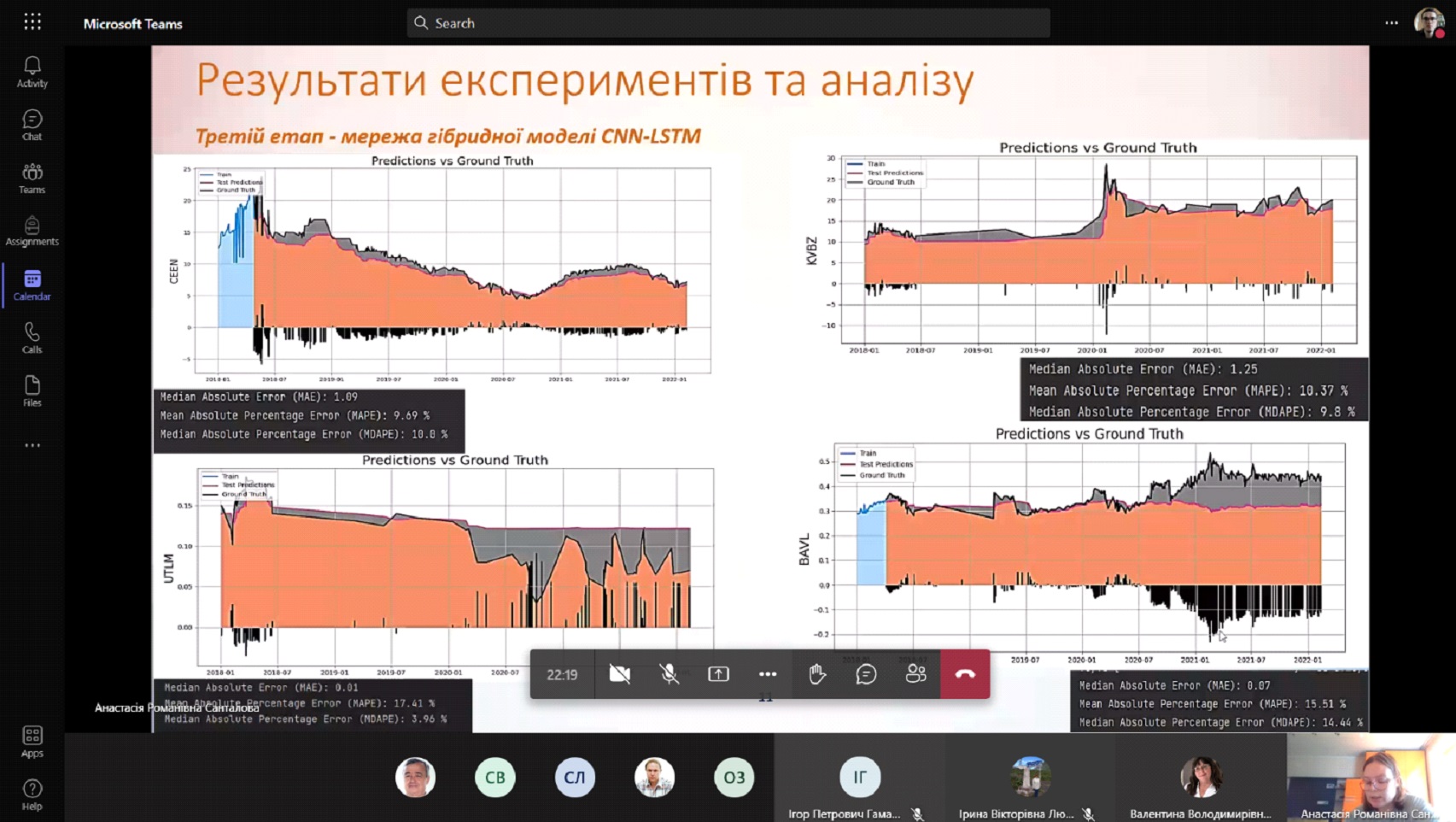Image resolution: width=1456 pixels, height=822 pixels.
Task: Select Валентина Володимирівна participant tile
Action: (1201, 778)
